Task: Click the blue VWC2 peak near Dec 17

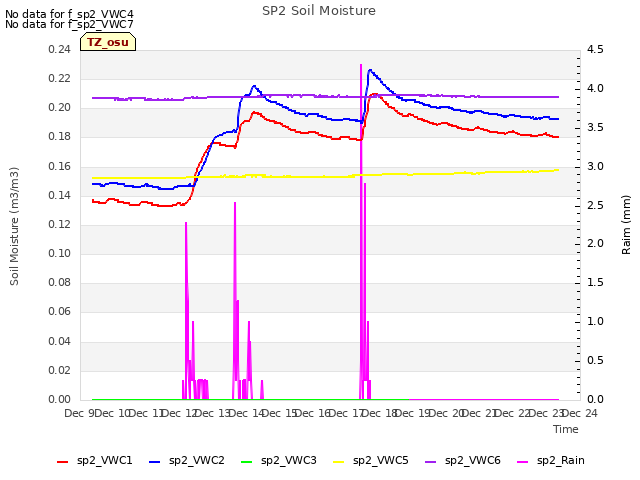Action: click(370, 70)
